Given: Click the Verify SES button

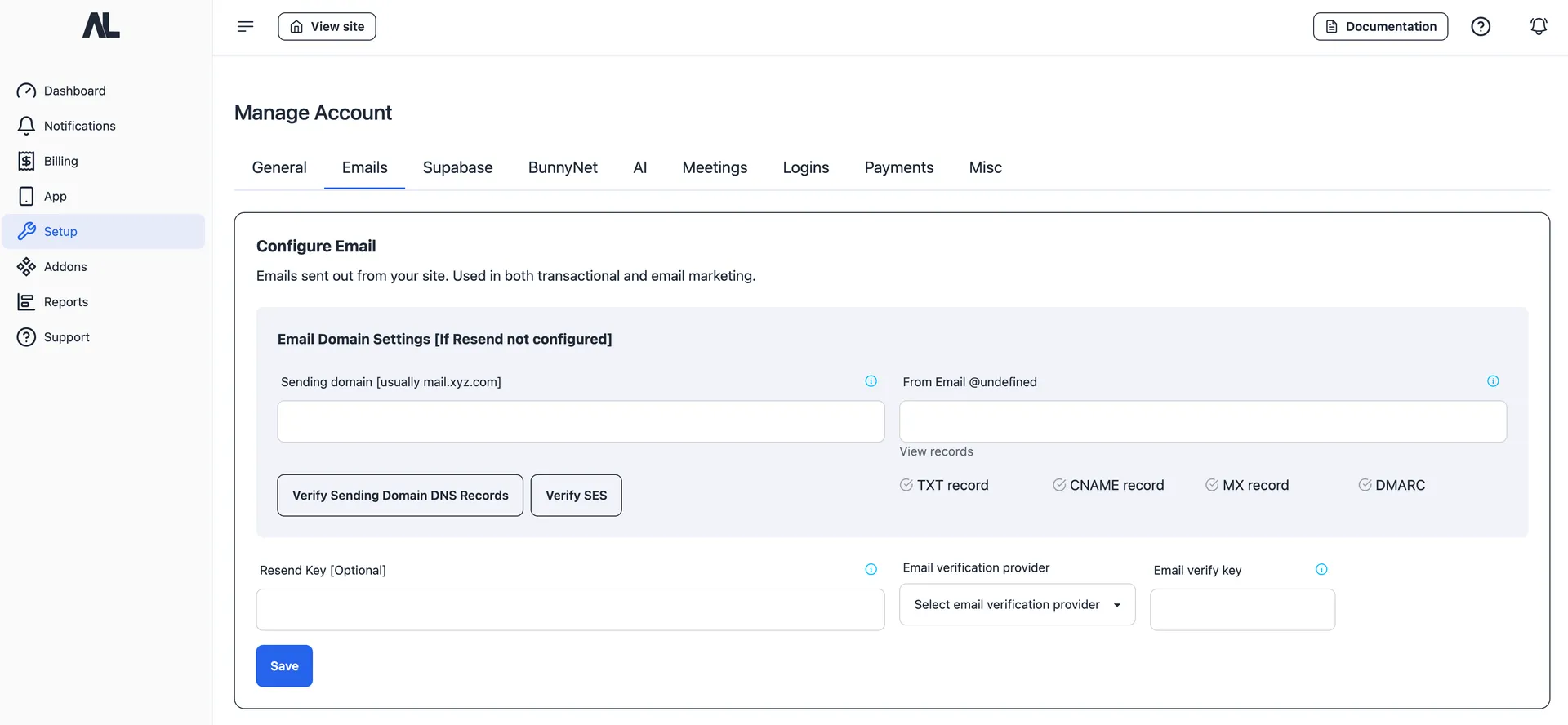Looking at the screenshot, I should pos(577,496).
